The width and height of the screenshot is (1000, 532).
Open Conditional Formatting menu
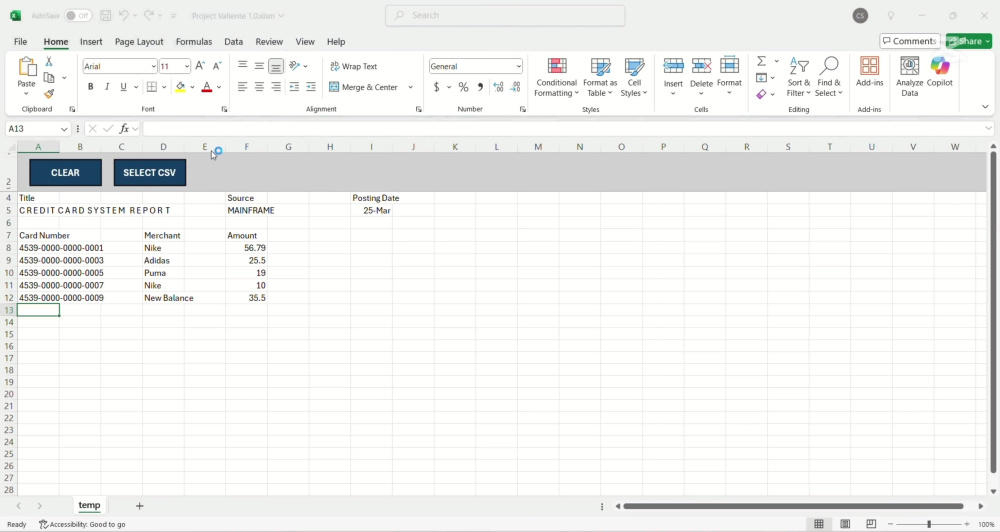pyautogui.click(x=557, y=77)
